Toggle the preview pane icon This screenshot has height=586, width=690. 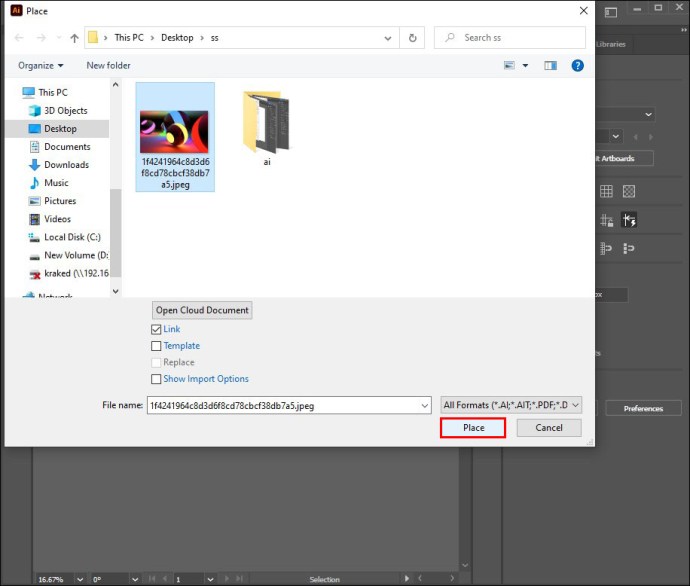coord(550,66)
